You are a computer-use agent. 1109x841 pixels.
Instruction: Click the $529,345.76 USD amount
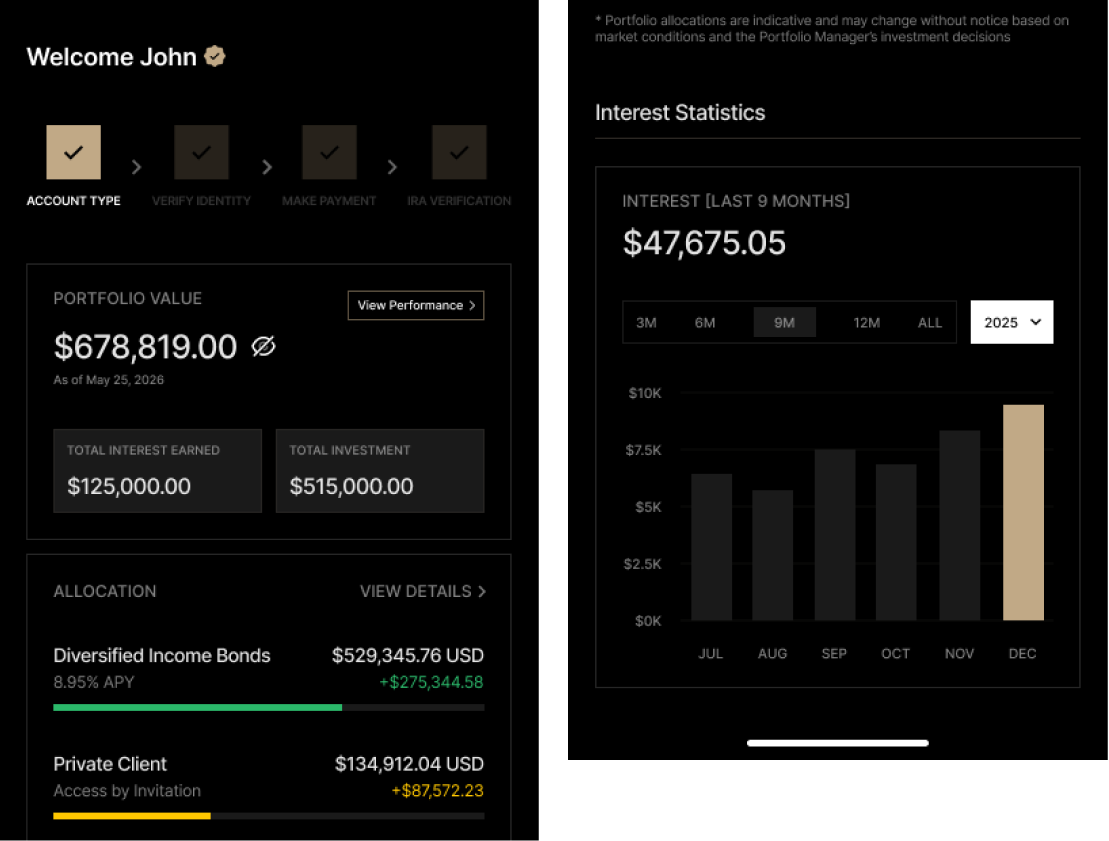407,656
